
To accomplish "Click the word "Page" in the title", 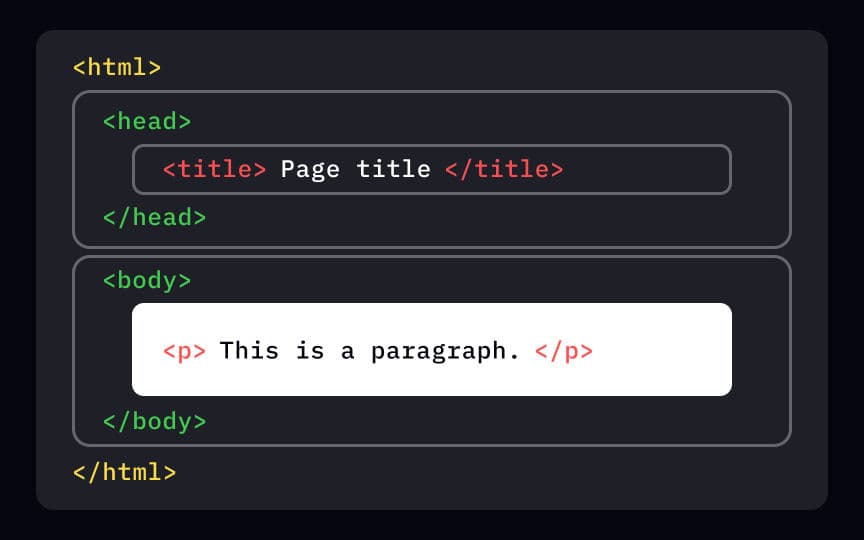I will (x=310, y=170).
